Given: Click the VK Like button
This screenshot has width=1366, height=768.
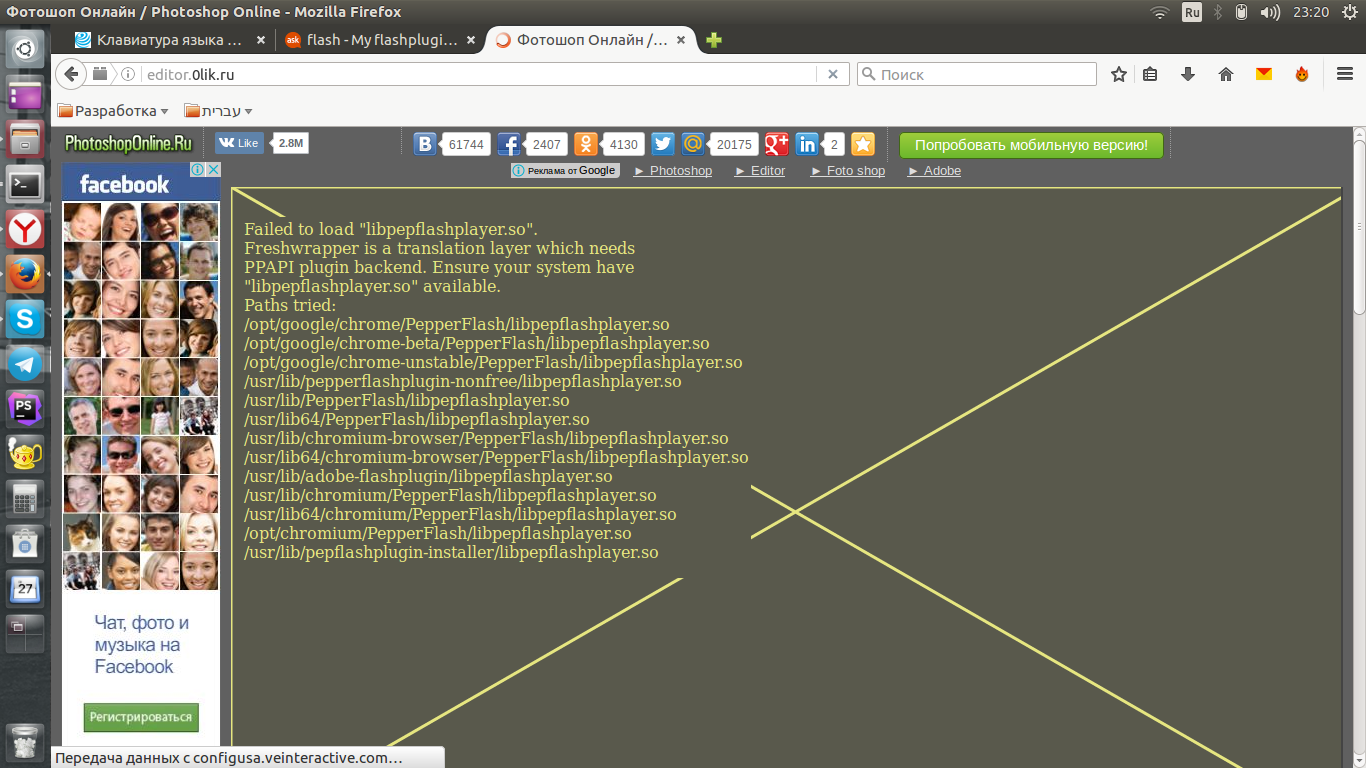Looking at the screenshot, I should click(240, 143).
